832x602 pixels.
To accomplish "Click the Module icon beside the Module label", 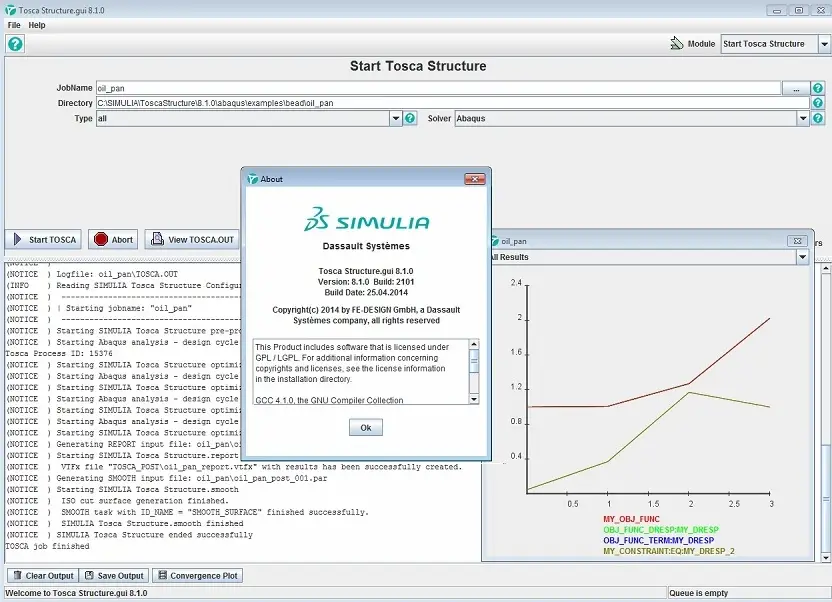I will (677, 43).
